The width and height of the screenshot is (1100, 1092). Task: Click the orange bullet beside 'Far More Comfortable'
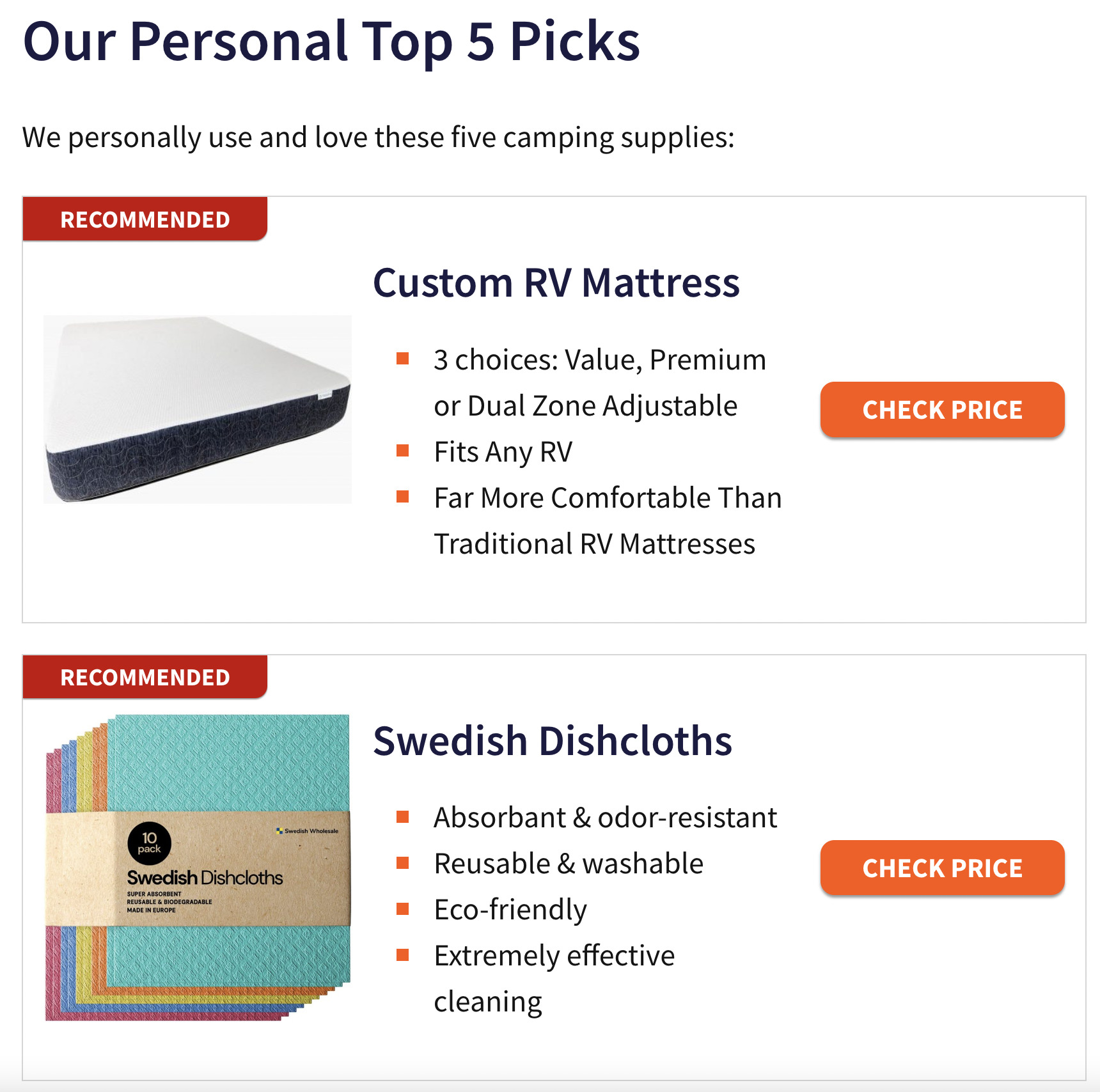[404, 495]
